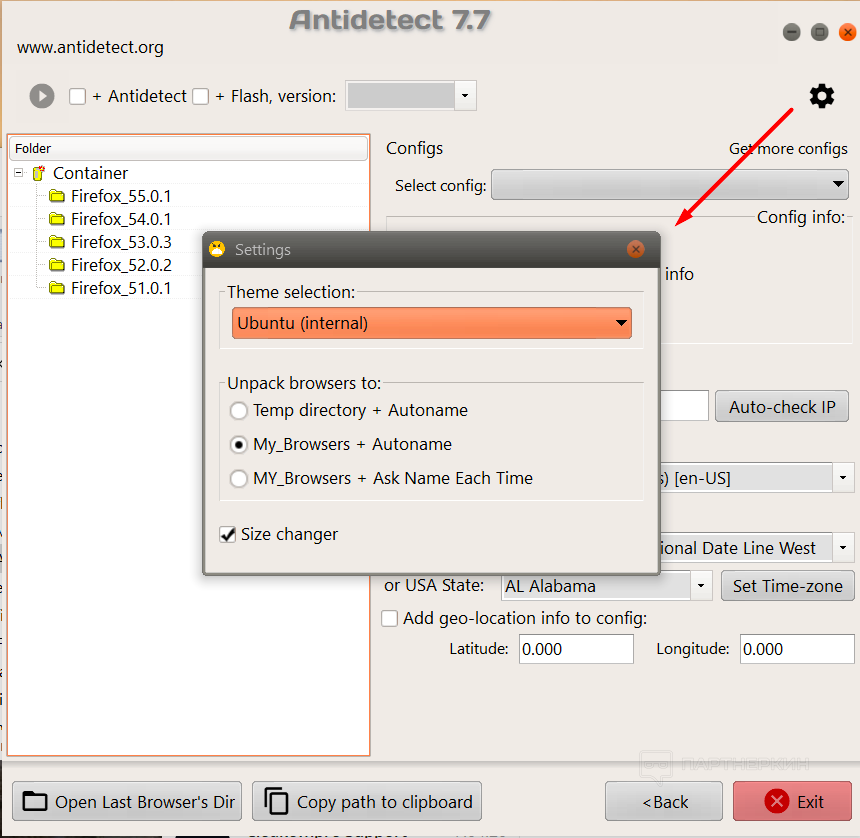
Task: Open the AL Alabama state dropdown
Action: pos(701,586)
